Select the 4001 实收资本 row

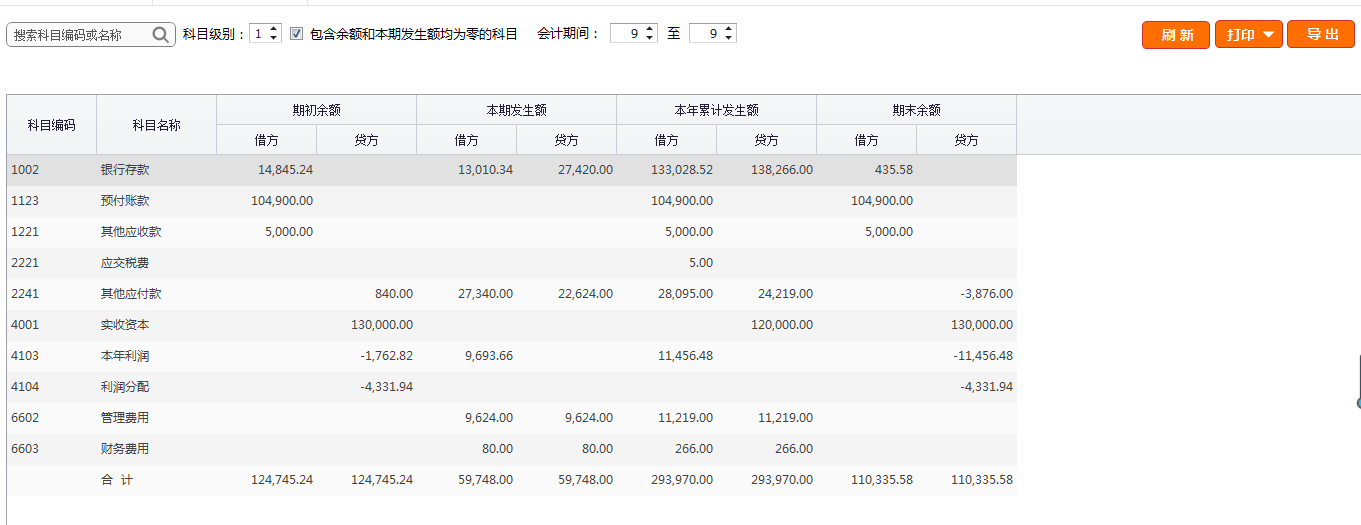tap(125, 325)
